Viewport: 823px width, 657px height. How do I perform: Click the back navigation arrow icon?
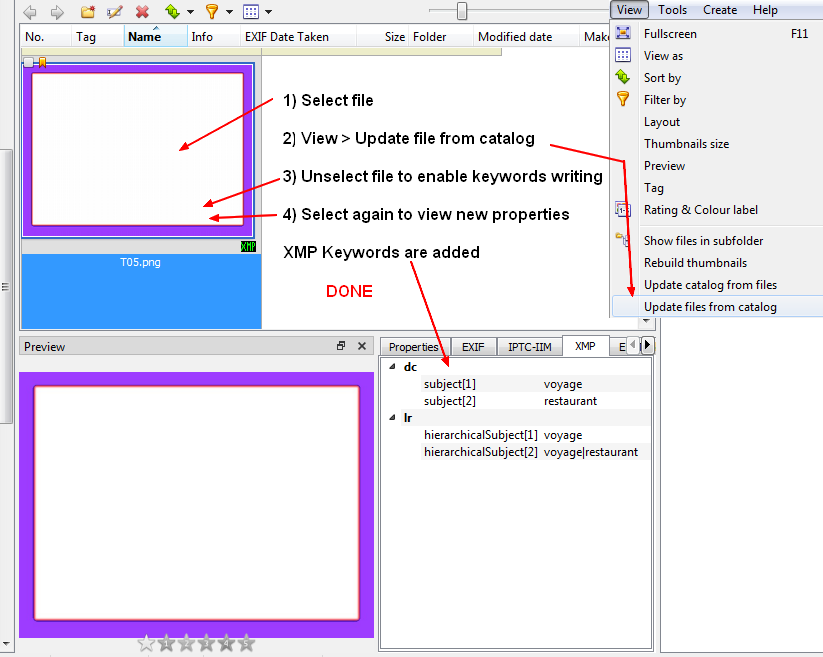tap(29, 12)
